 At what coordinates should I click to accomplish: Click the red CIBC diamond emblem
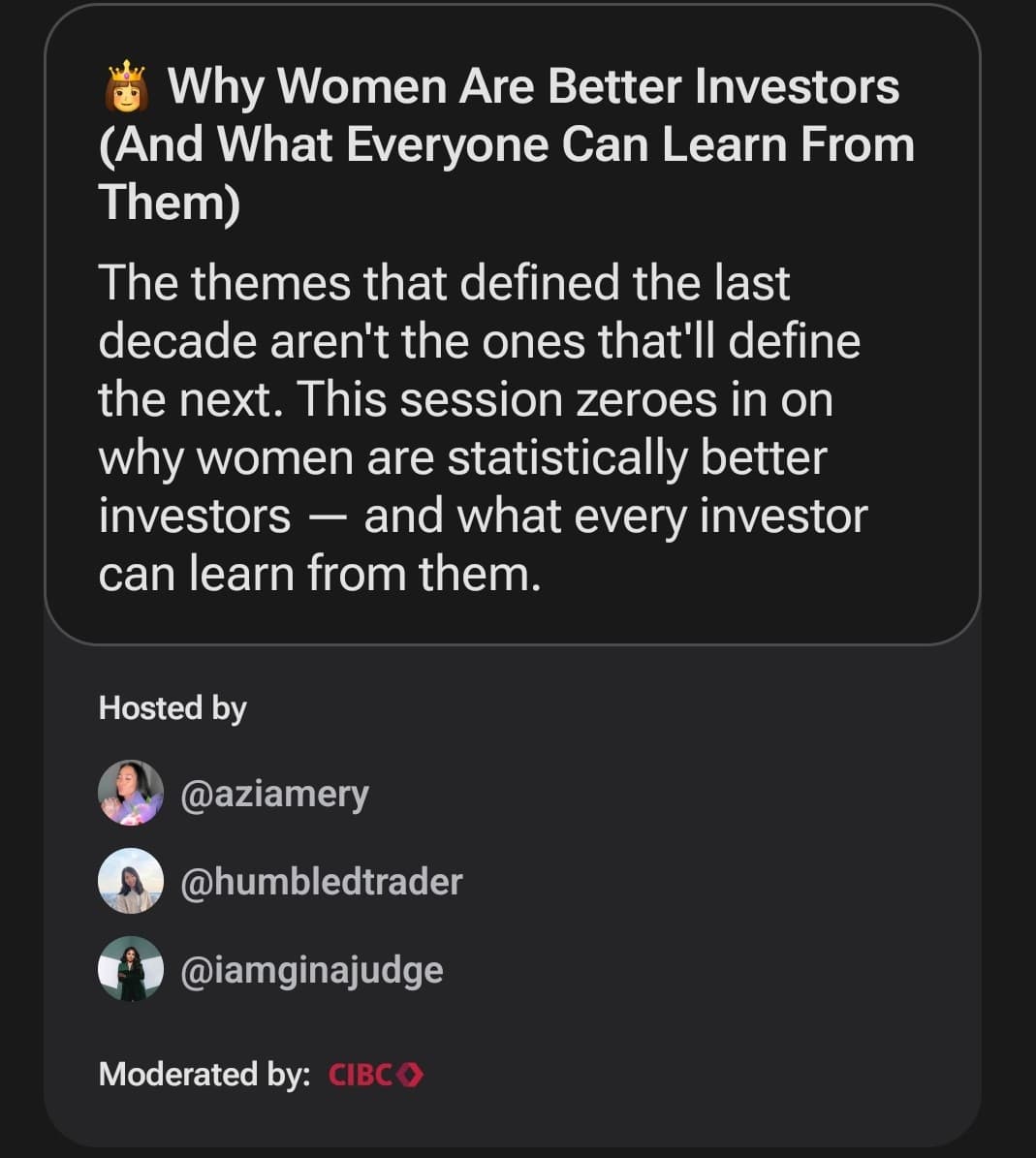411,1075
